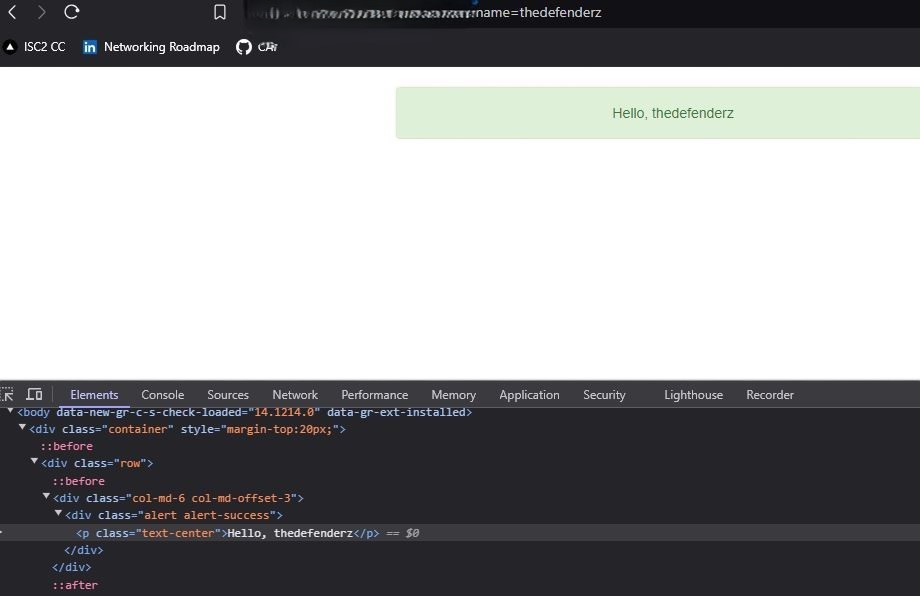The height and width of the screenshot is (596, 920).
Task: Open the Sources tab
Action: (x=228, y=395)
